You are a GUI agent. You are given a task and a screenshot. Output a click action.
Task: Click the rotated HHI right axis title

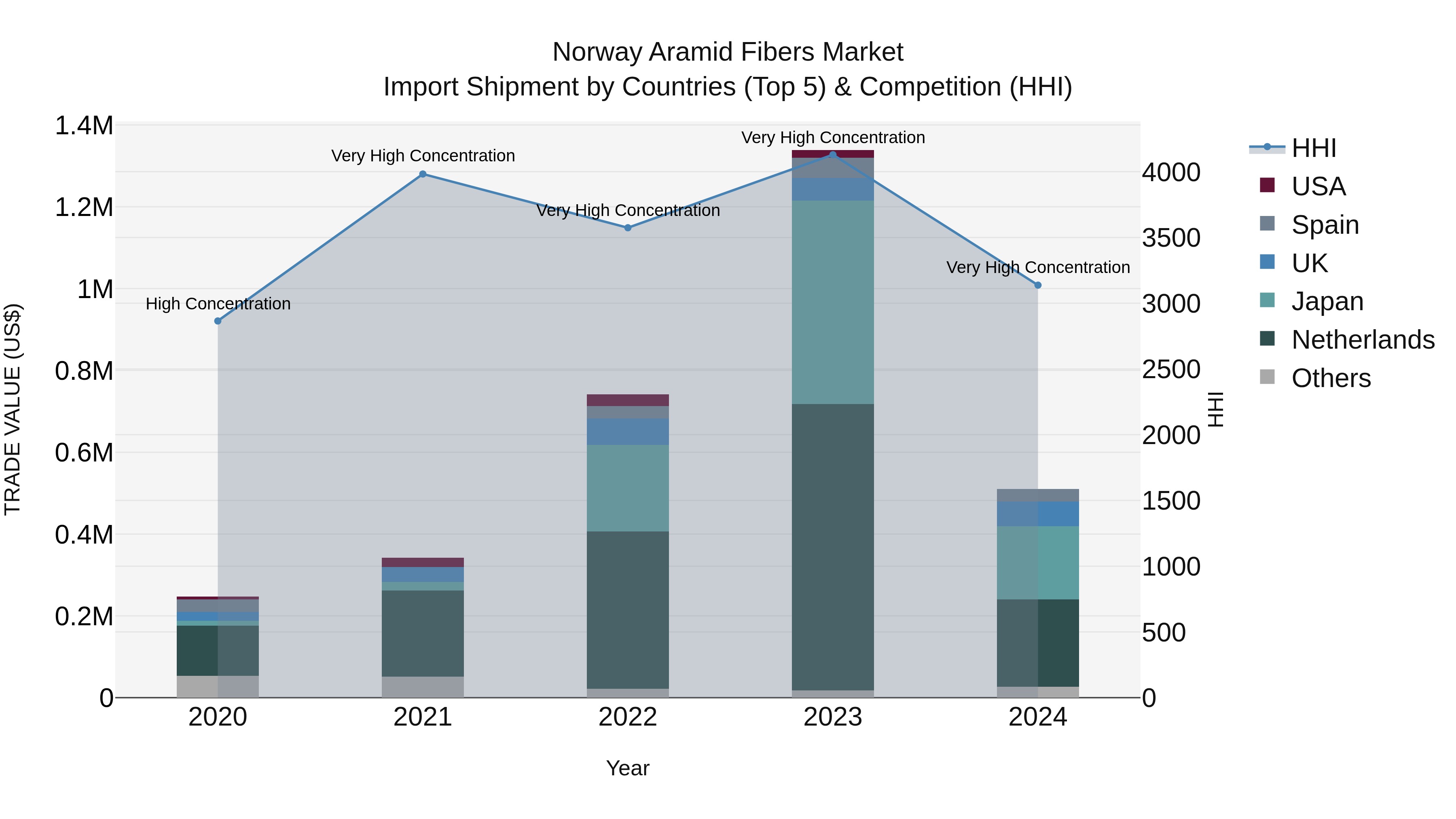tap(1215, 410)
